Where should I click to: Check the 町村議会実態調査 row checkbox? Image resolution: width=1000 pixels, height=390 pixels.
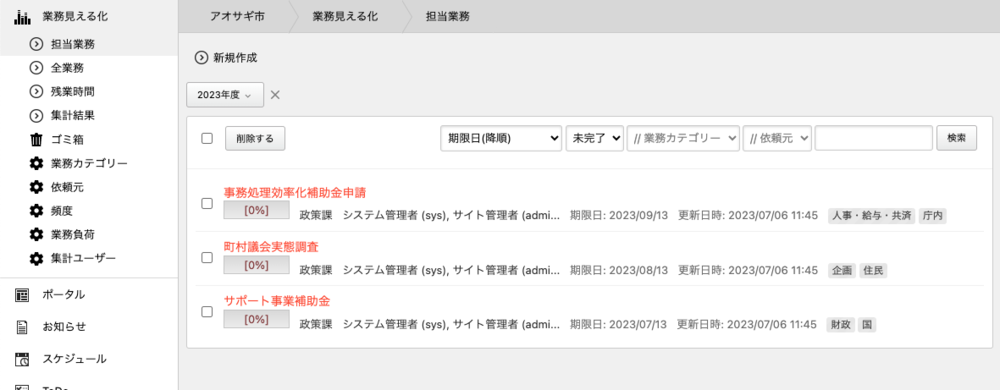pos(207,257)
